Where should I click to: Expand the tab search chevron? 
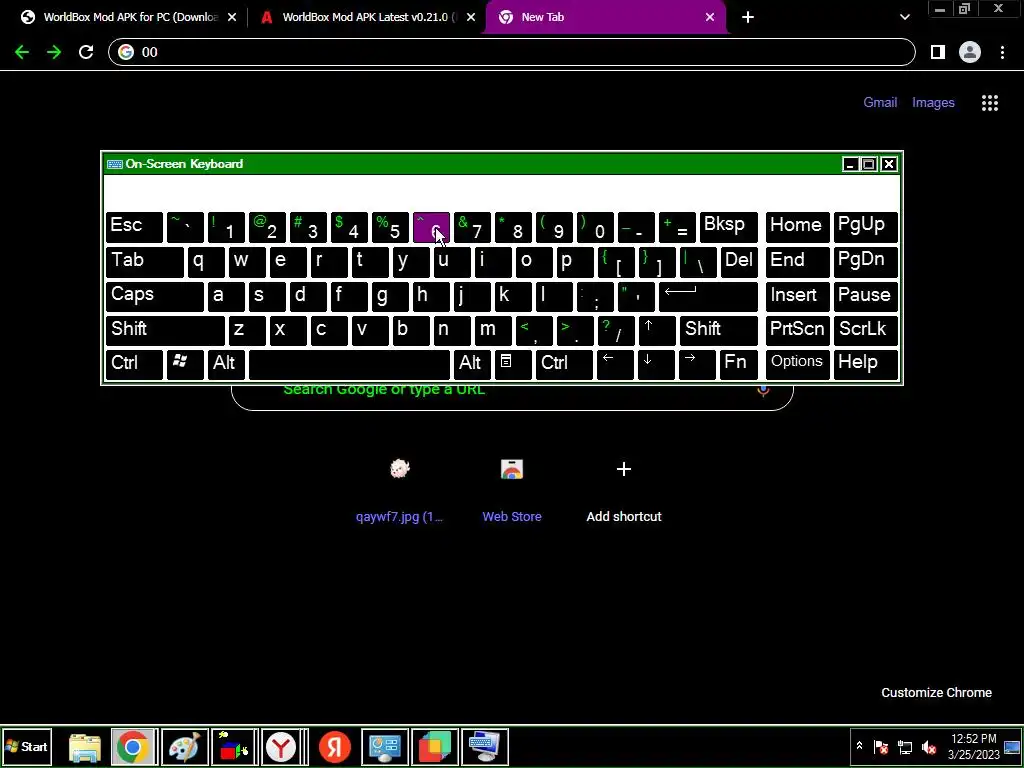pos(904,17)
